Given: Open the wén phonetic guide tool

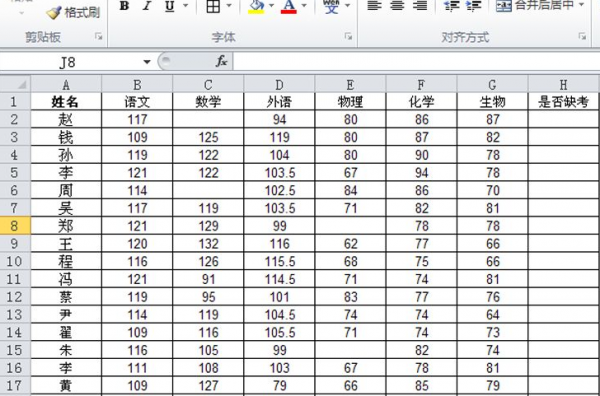Looking at the screenshot, I should [331, 6].
